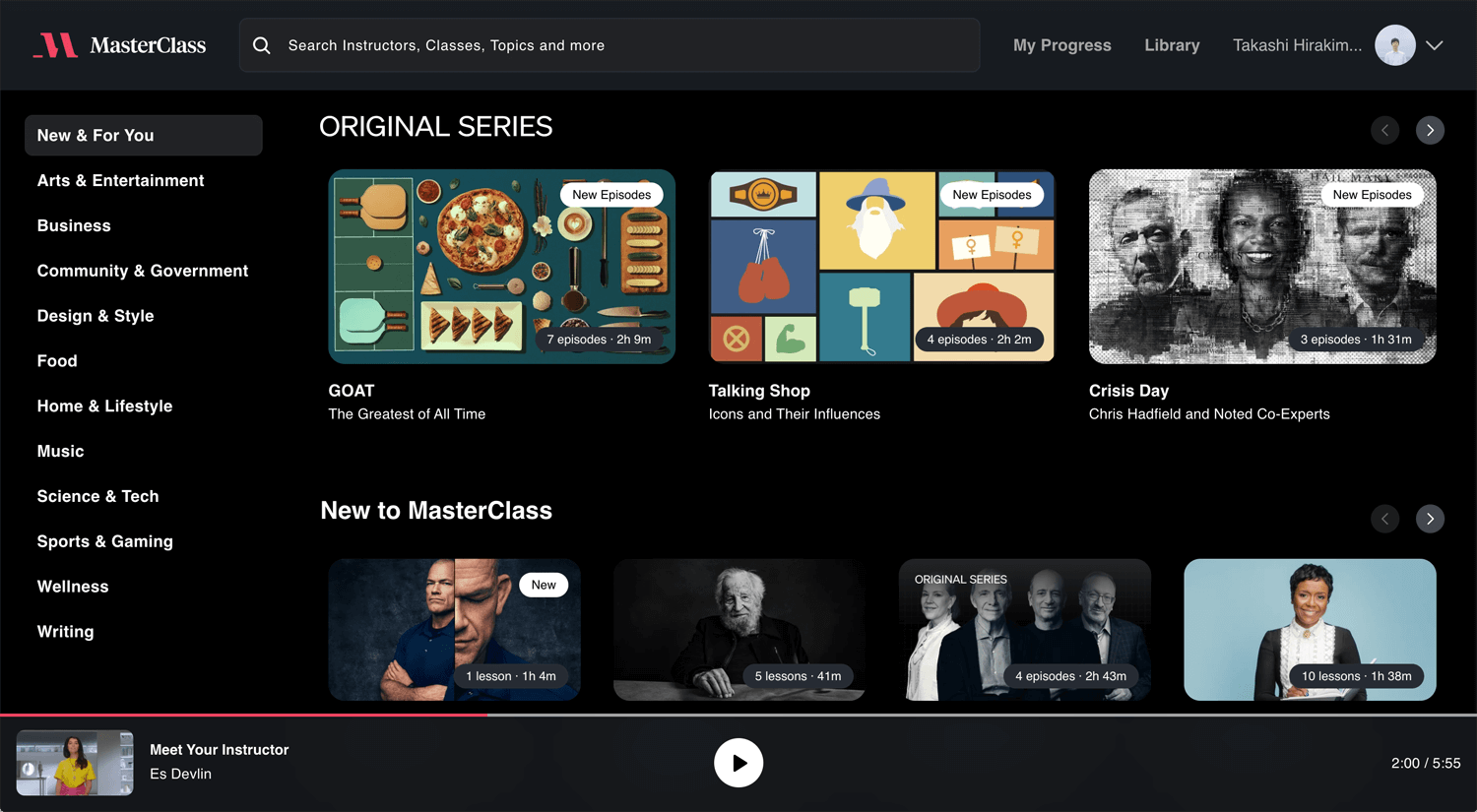Open the 1 lesson · 1h 4m class thumbnail

pos(455,630)
